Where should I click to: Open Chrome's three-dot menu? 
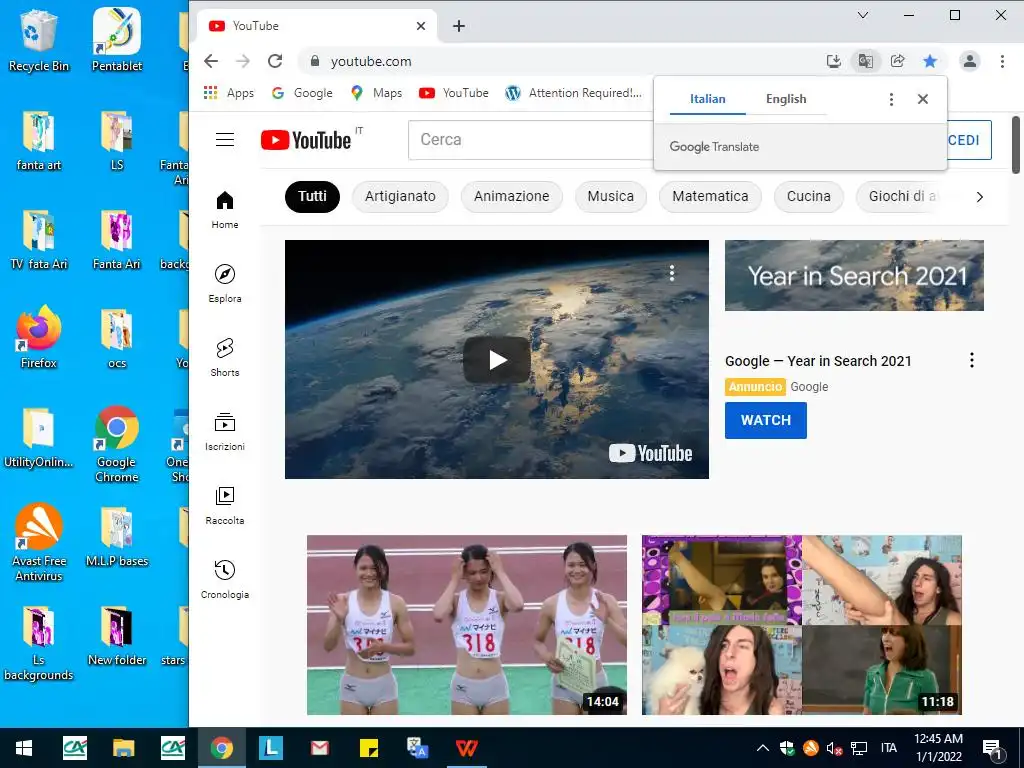1002,61
